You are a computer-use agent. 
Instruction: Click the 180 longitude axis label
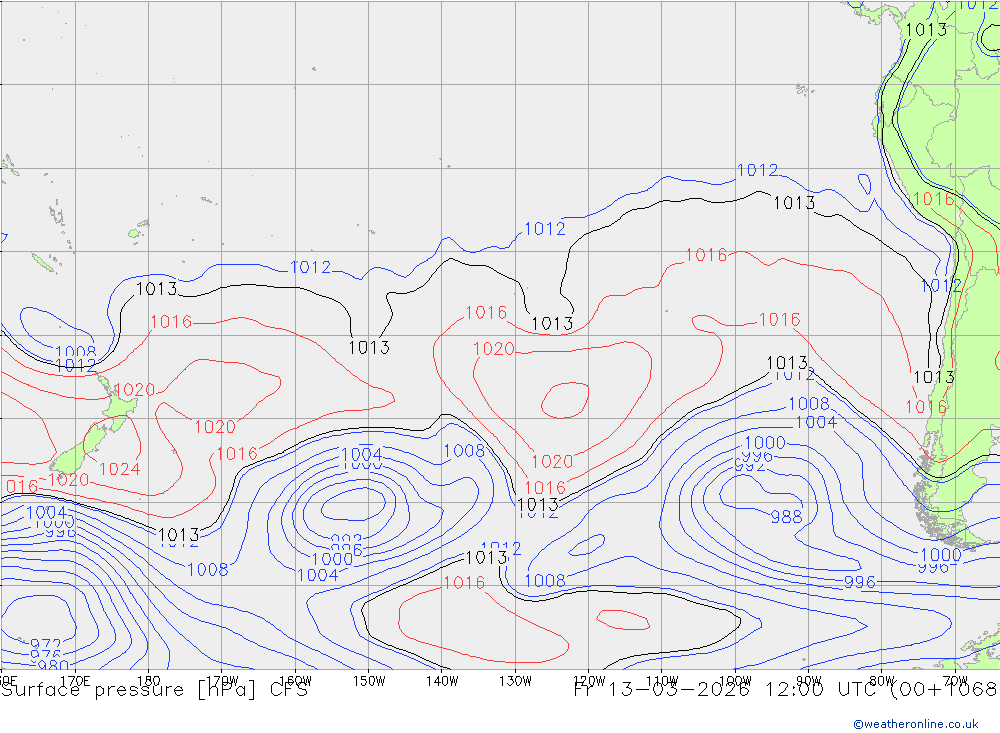tap(148, 681)
